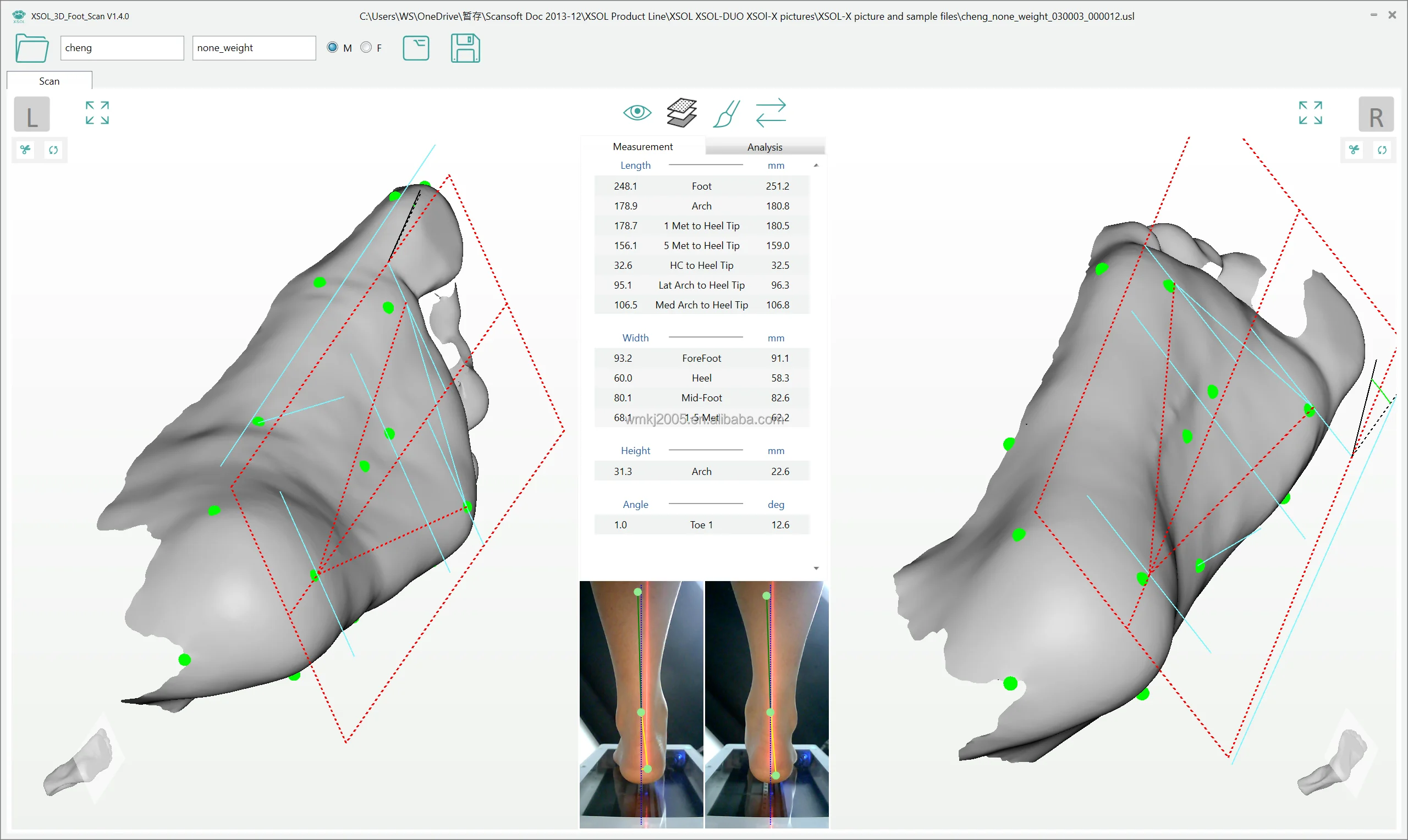Image resolution: width=1408 pixels, height=840 pixels.
Task: Expand more measurements via bottom down arrow
Action: click(x=816, y=567)
